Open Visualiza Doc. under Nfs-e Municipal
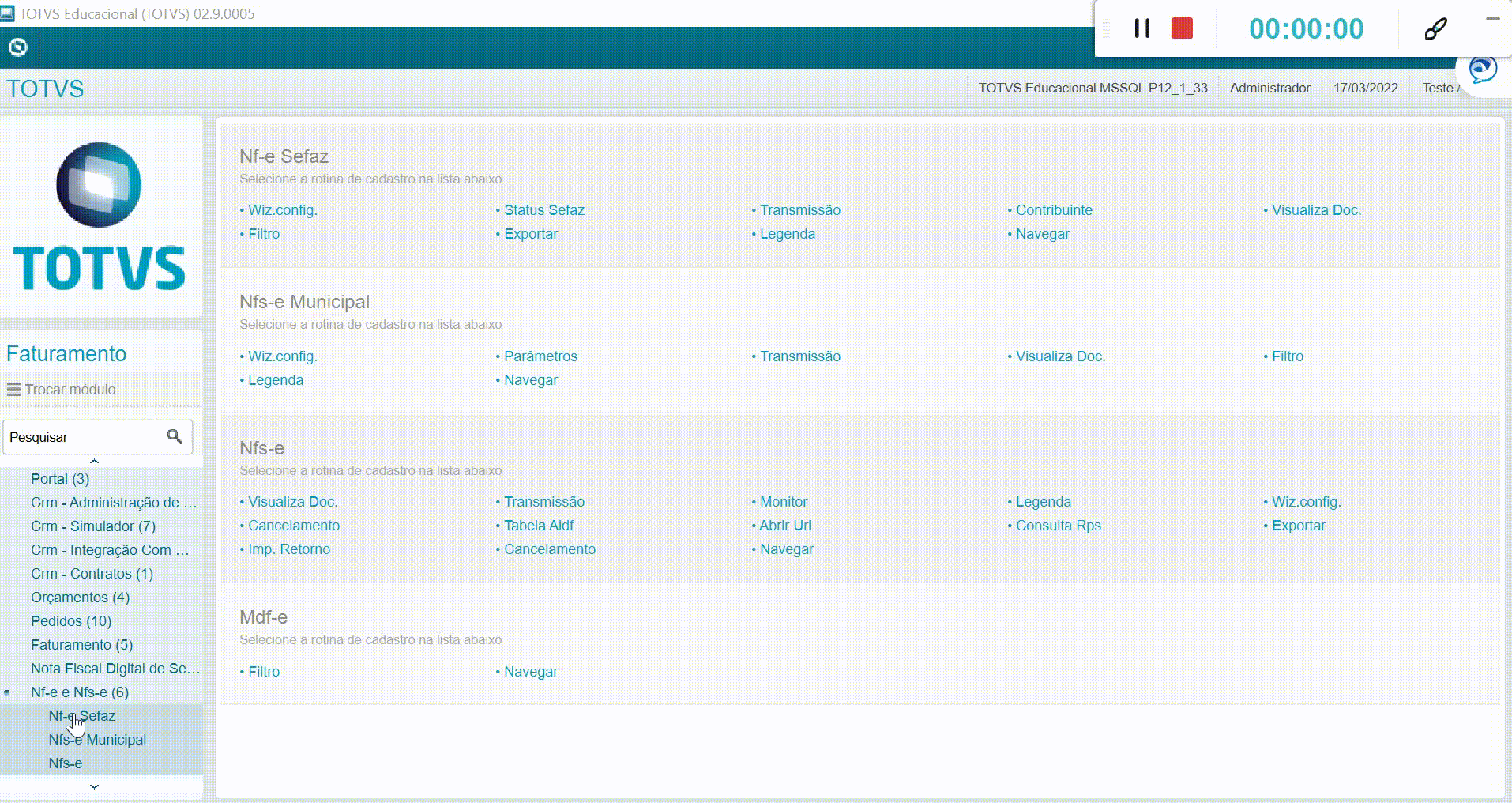 [1060, 356]
